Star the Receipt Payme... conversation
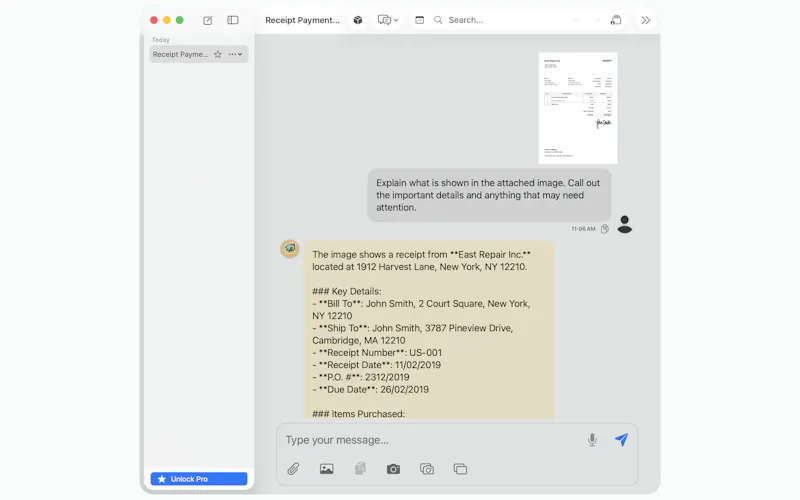 point(218,54)
